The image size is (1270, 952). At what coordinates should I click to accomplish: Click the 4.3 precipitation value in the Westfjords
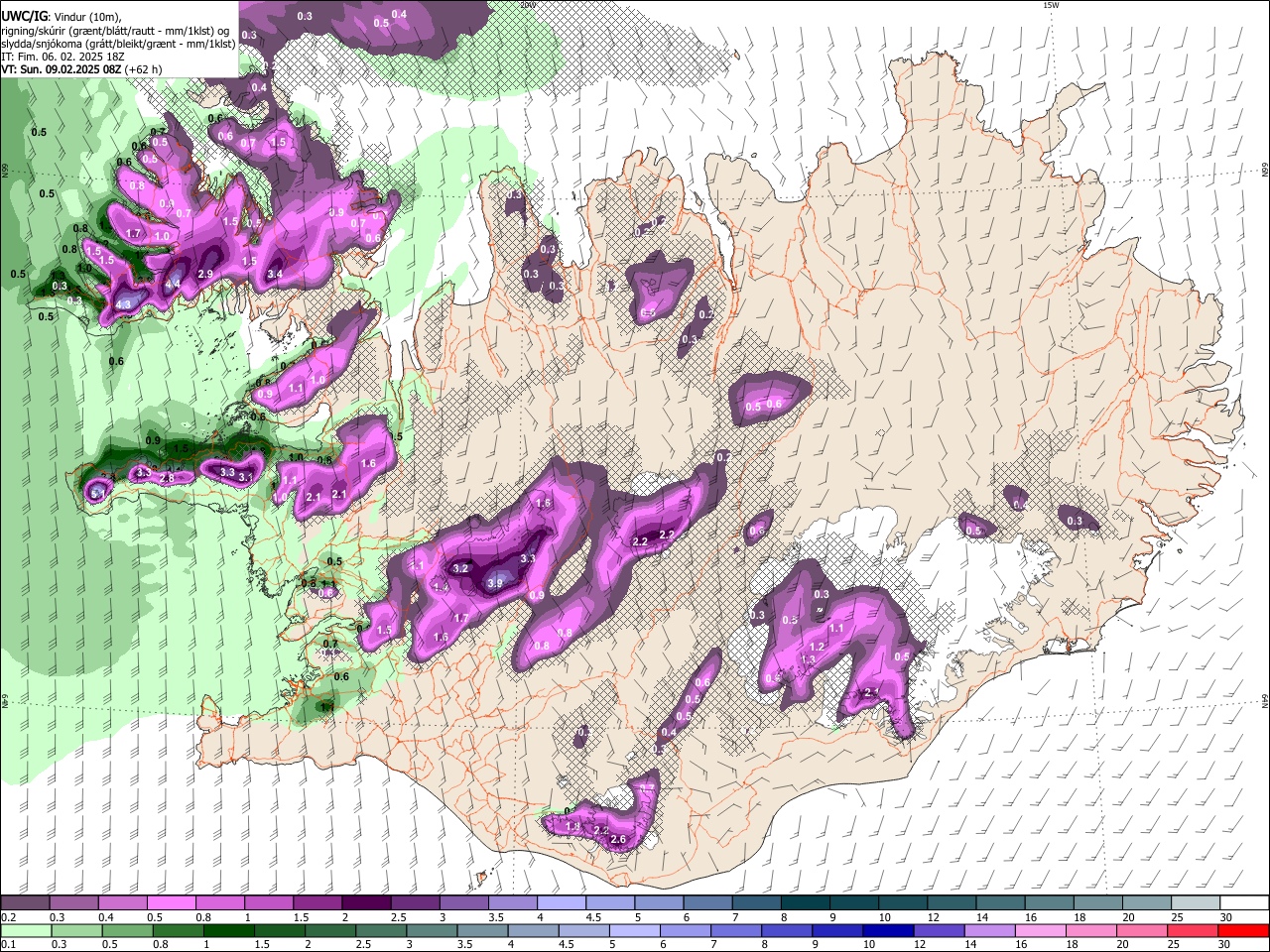[124, 303]
